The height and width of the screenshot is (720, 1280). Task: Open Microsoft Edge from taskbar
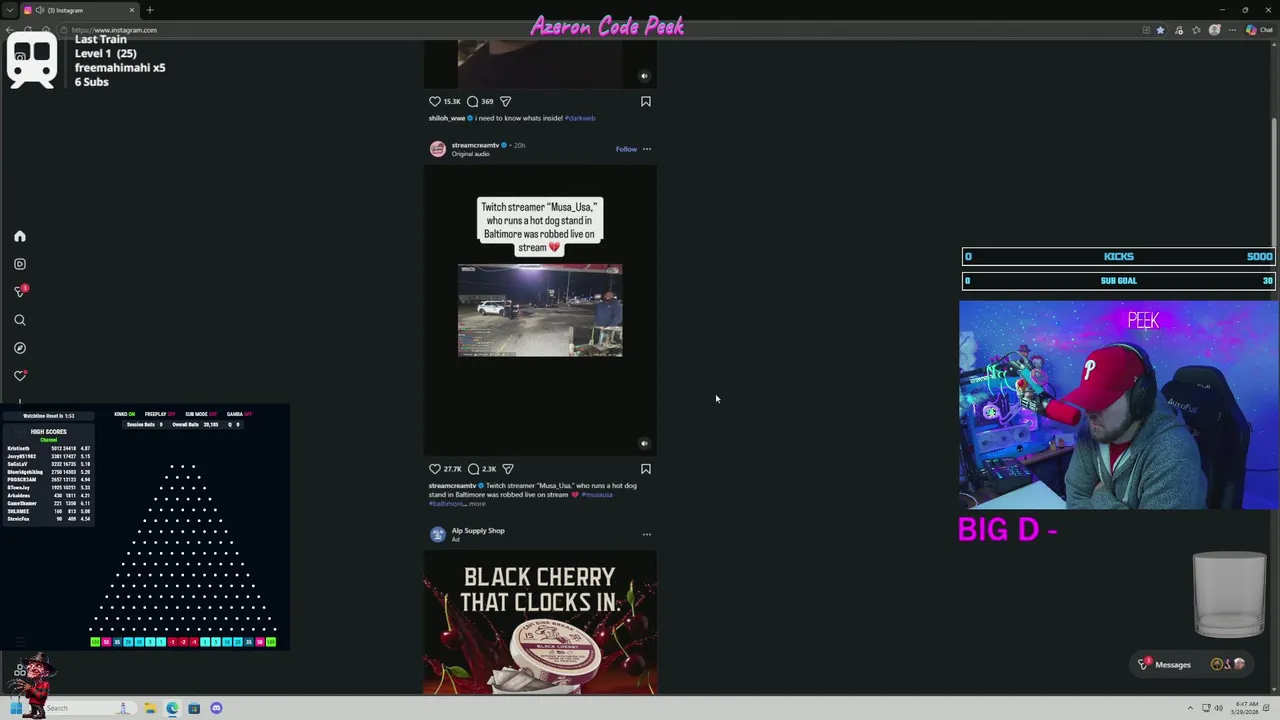pos(172,708)
